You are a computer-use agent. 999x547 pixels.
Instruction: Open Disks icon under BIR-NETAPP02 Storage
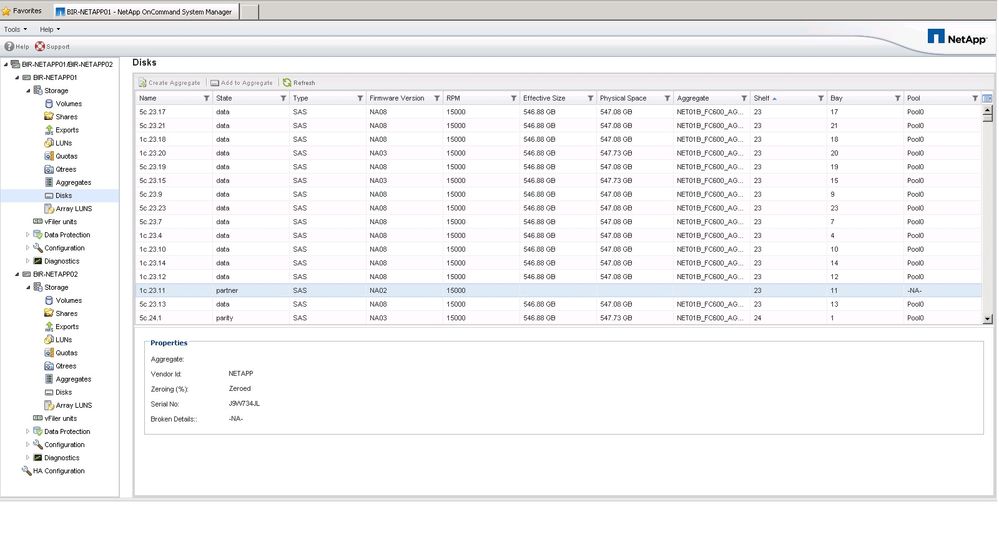pyautogui.click(x=49, y=392)
